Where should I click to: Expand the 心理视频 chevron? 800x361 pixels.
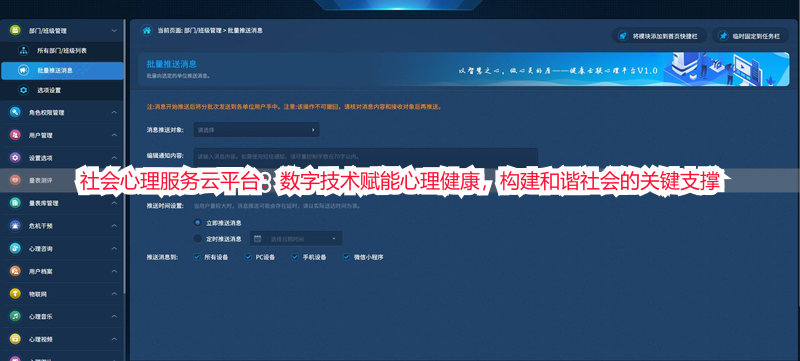coord(114,339)
